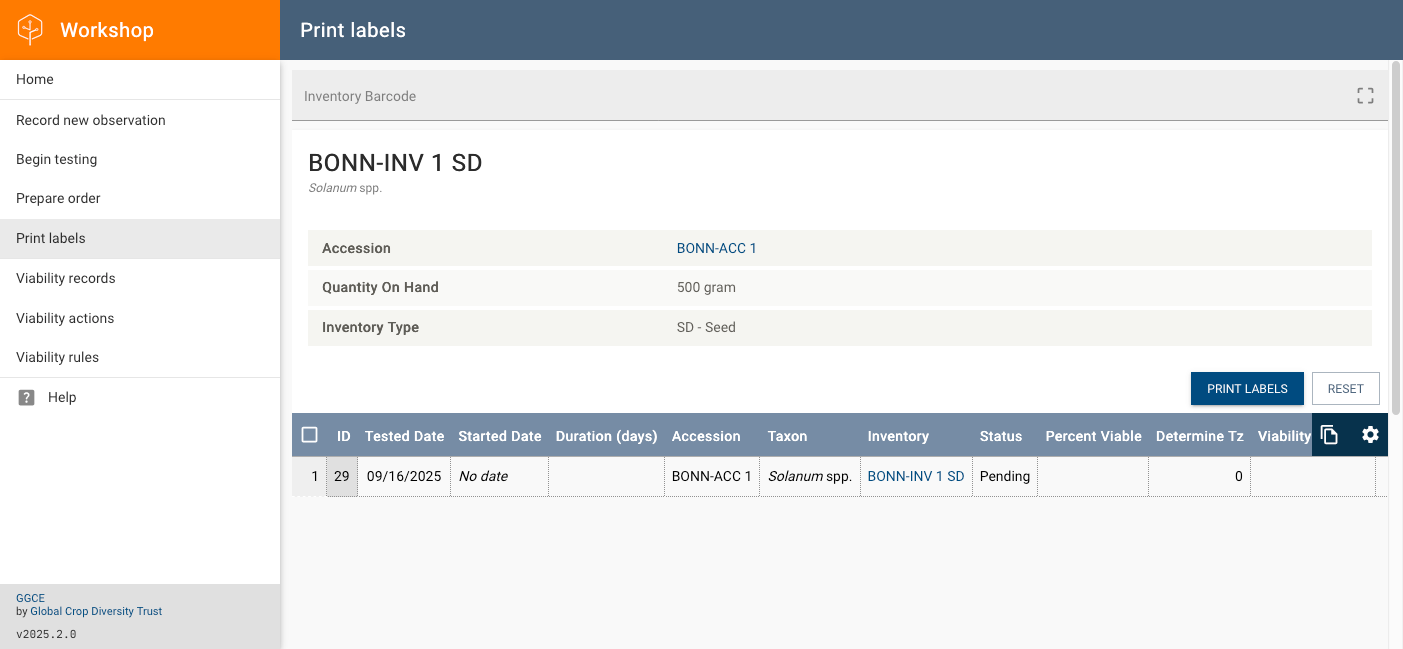Click ID cell with value 29
The image size is (1403, 649).
click(x=342, y=476)
